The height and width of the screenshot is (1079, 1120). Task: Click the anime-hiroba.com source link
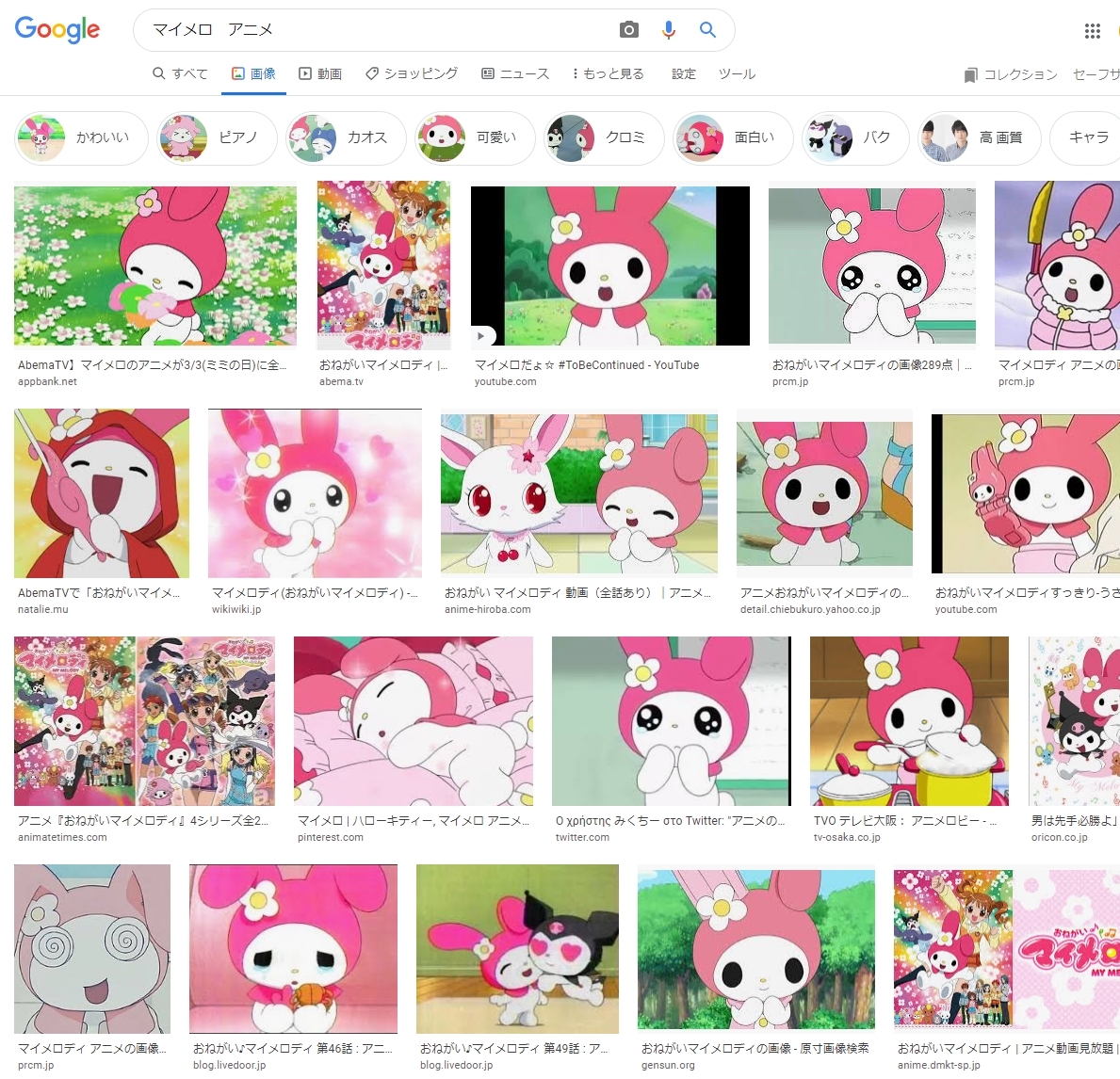coord(488,609)
